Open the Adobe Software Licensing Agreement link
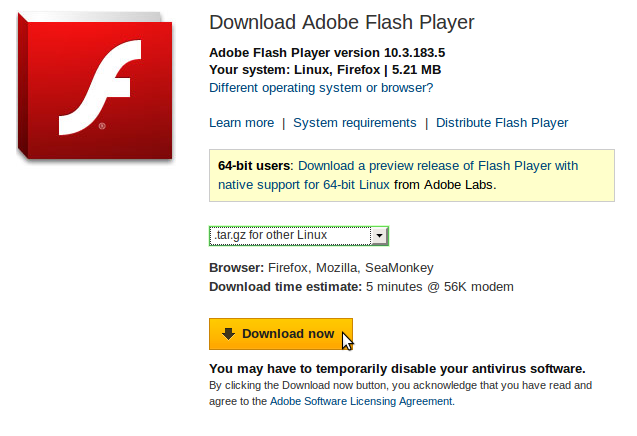The width and height of the screenshot is (637, 436). click(x=361, y=401)
